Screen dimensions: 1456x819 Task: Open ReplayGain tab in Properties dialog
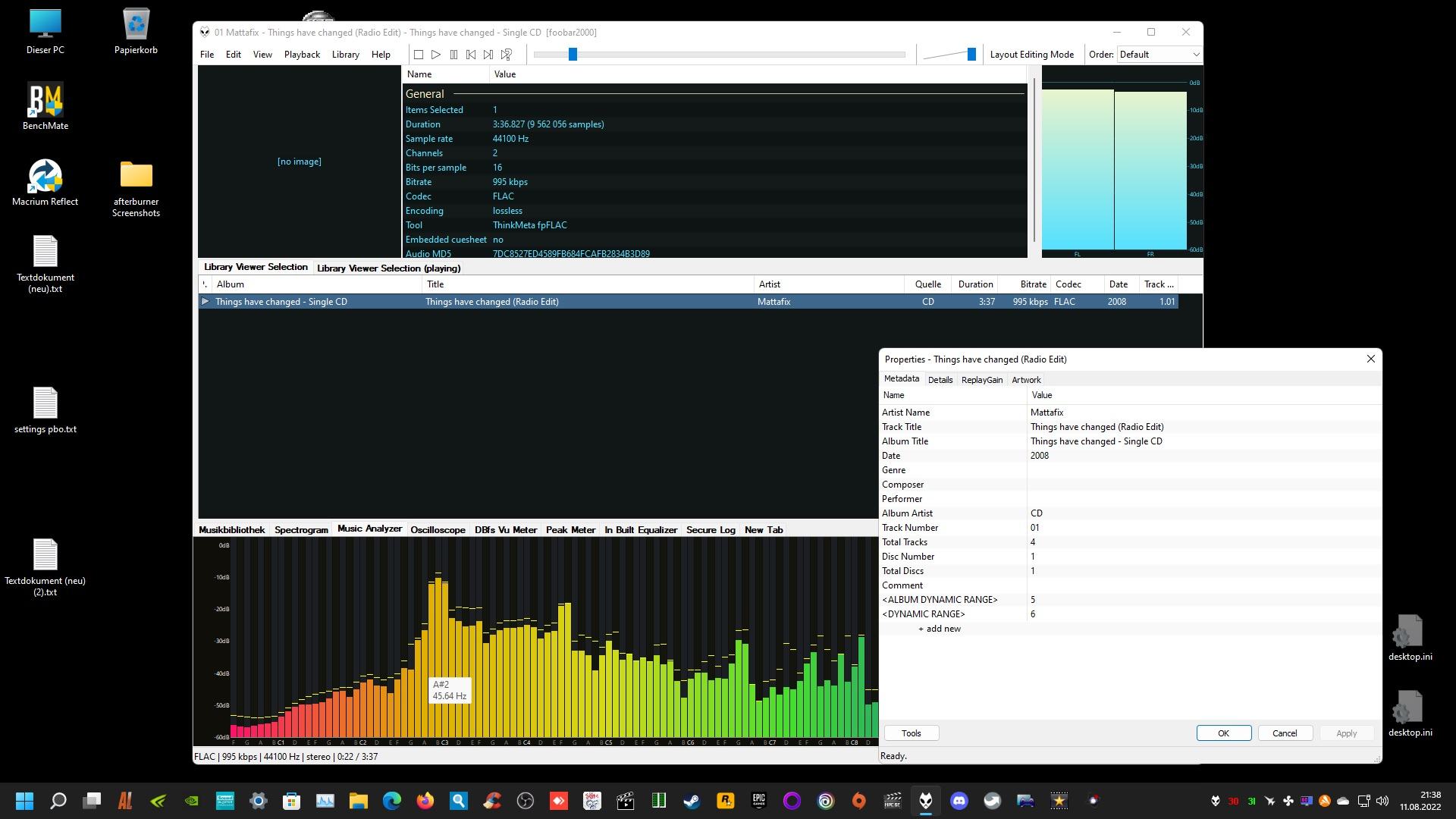982,380
